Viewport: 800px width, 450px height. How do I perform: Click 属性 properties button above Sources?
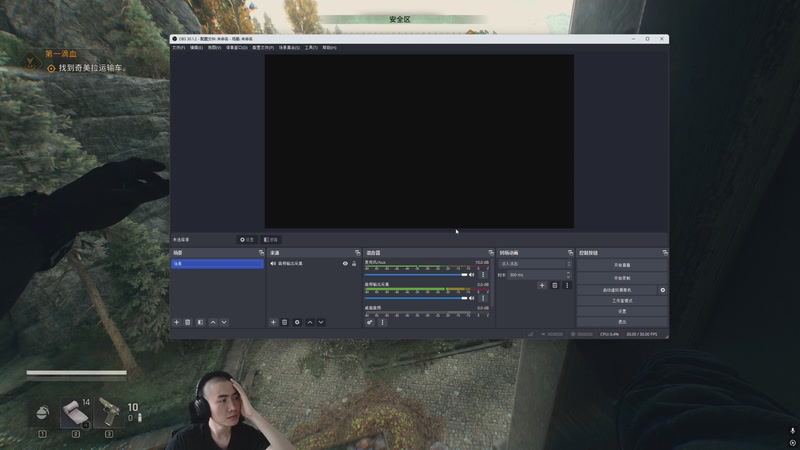[247, 240]
